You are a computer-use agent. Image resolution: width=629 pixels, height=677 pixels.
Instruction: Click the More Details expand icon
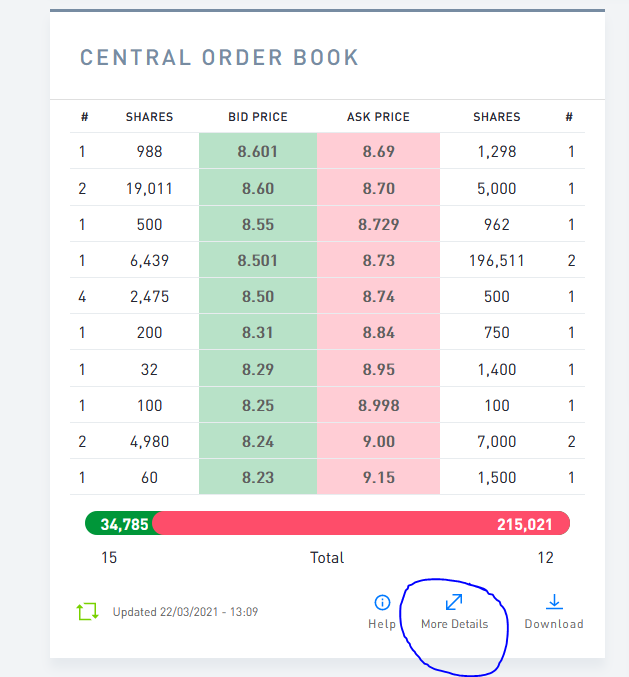pos(454,602)
